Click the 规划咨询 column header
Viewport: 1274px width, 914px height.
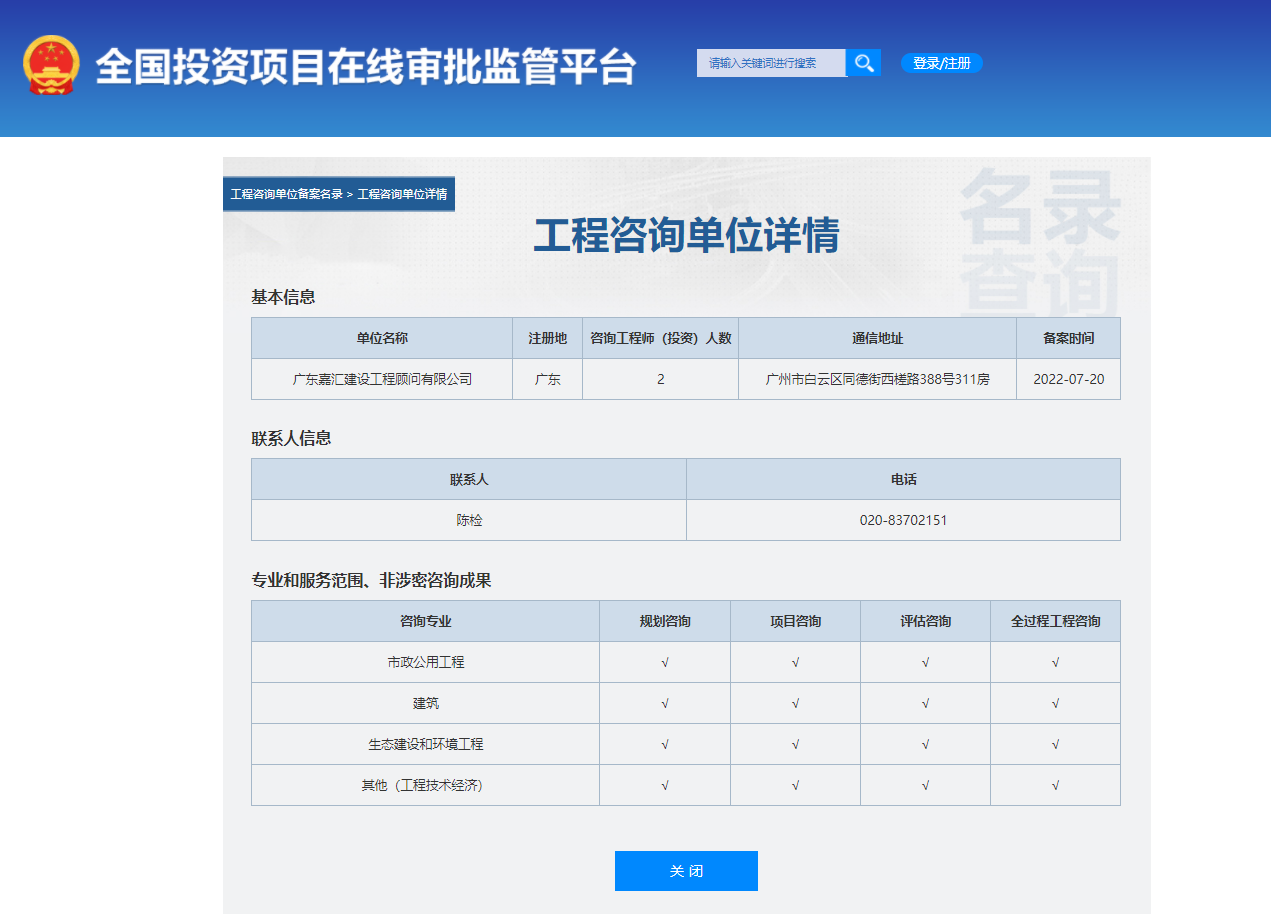[665, 621]
